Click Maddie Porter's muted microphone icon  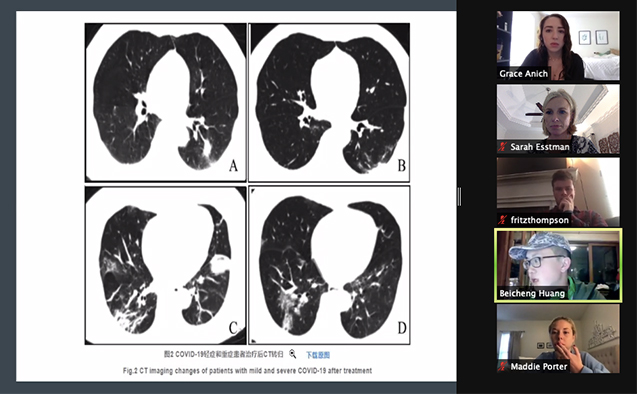tap(503, 366)
